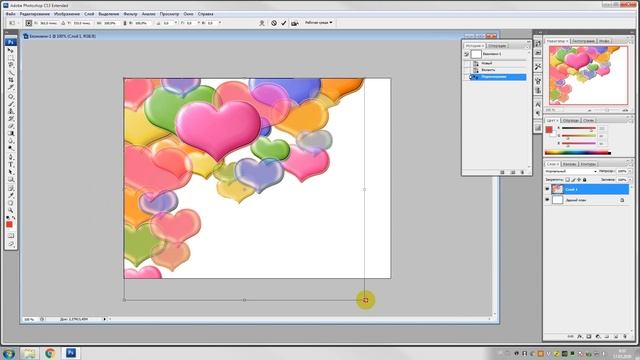Screen dimensions: 640x360
Task: Select the Rectangular Marquee tool
Action: pyautogui.click(x=11, y=58)
